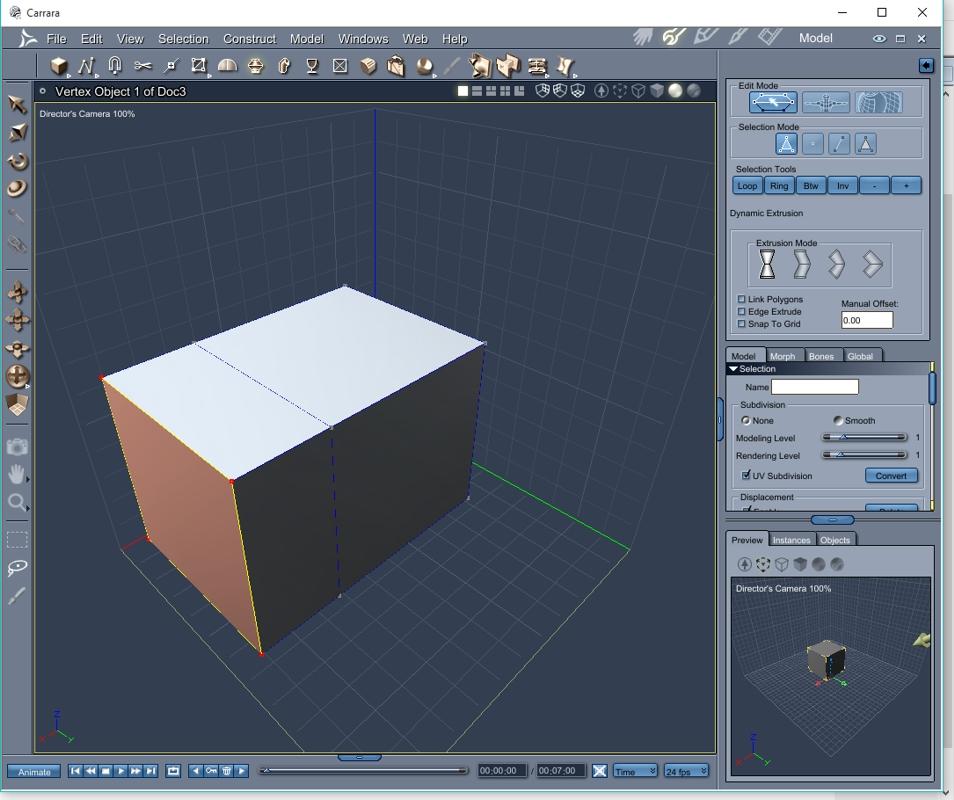Choose polygon edit mode with pointer
954x800 pixels.
[x=773, y=102]
